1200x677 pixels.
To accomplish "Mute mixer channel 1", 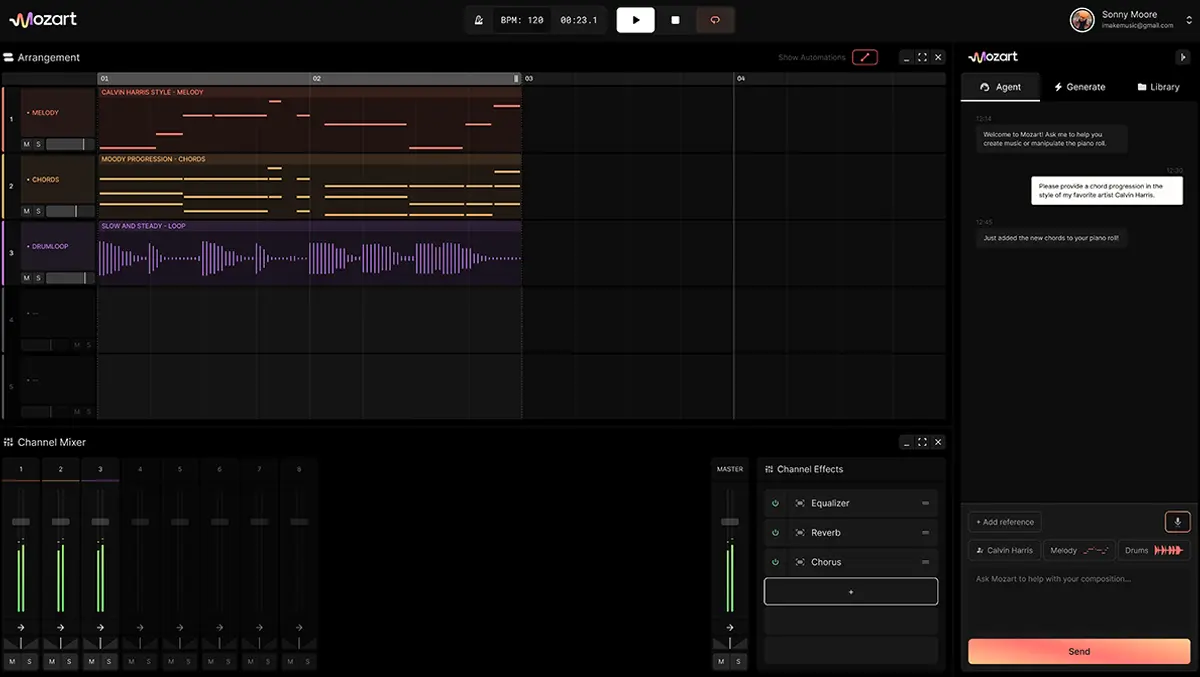I will [12, 662].
